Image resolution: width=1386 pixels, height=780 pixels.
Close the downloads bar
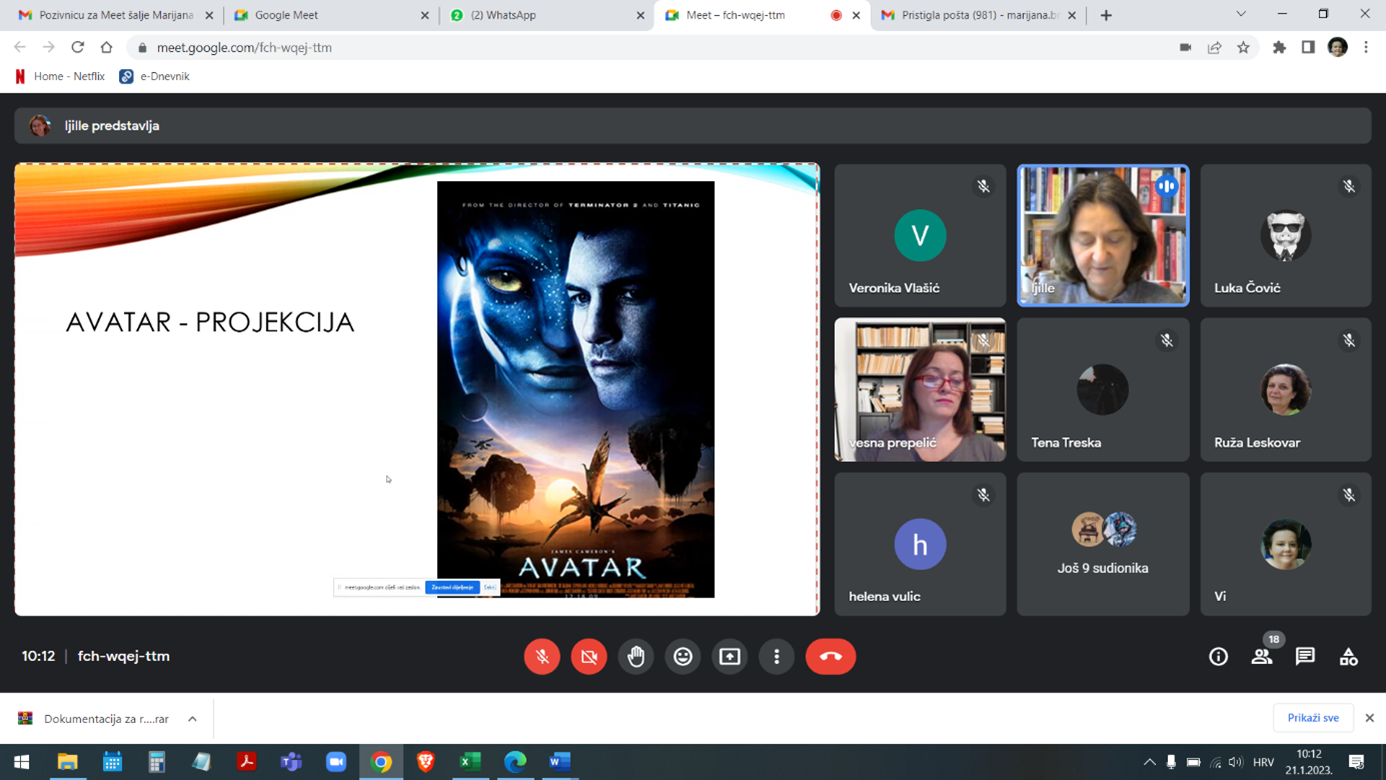pyautogui.click(x=1369, y=718)
